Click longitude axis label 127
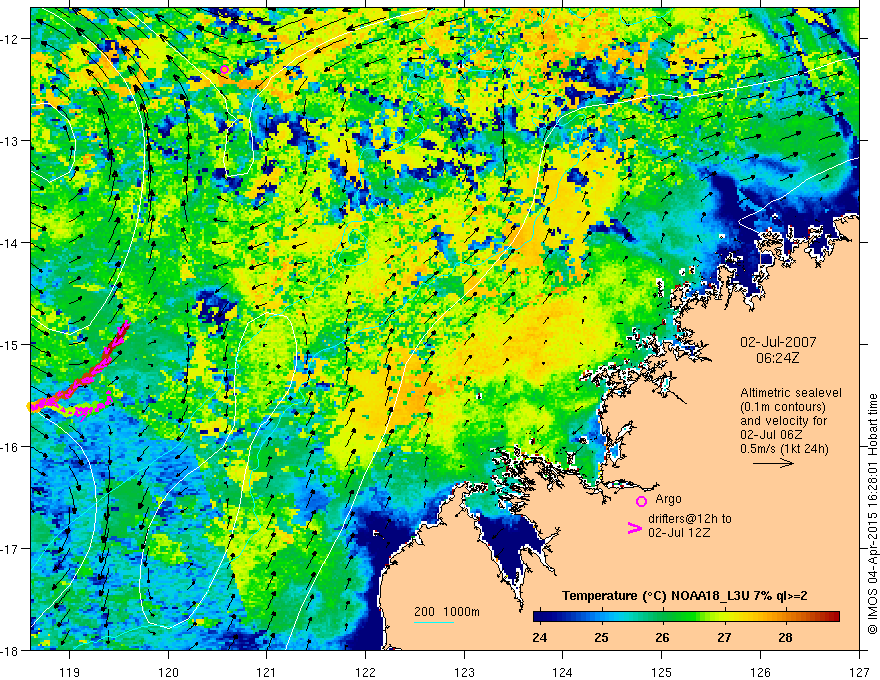 click(859, 673)
